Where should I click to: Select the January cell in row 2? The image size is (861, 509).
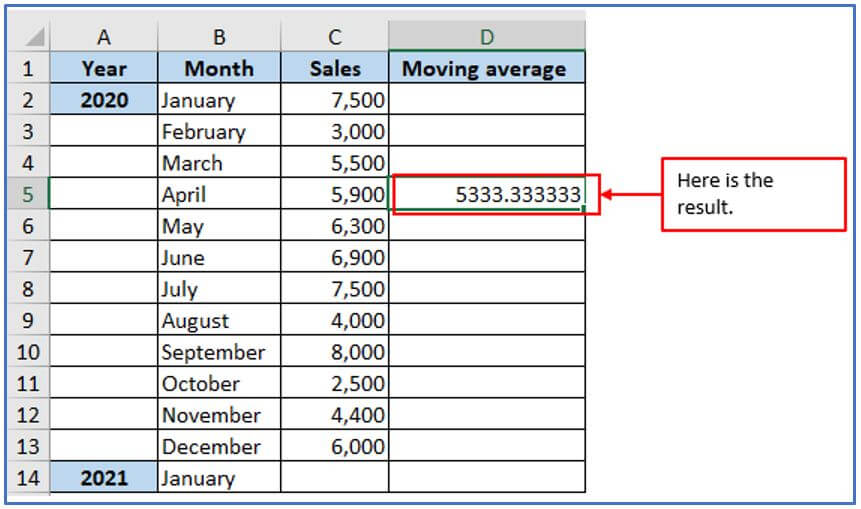coord(219,99)
